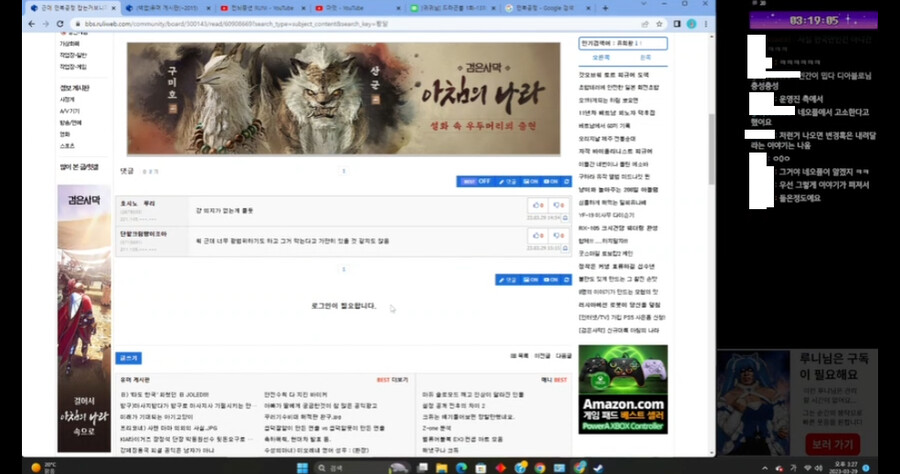Image resolution: width=900 pixels, height=474 pixels.
Task: Click 댓글 write button in upper toolbar
Action: point(507,181)
